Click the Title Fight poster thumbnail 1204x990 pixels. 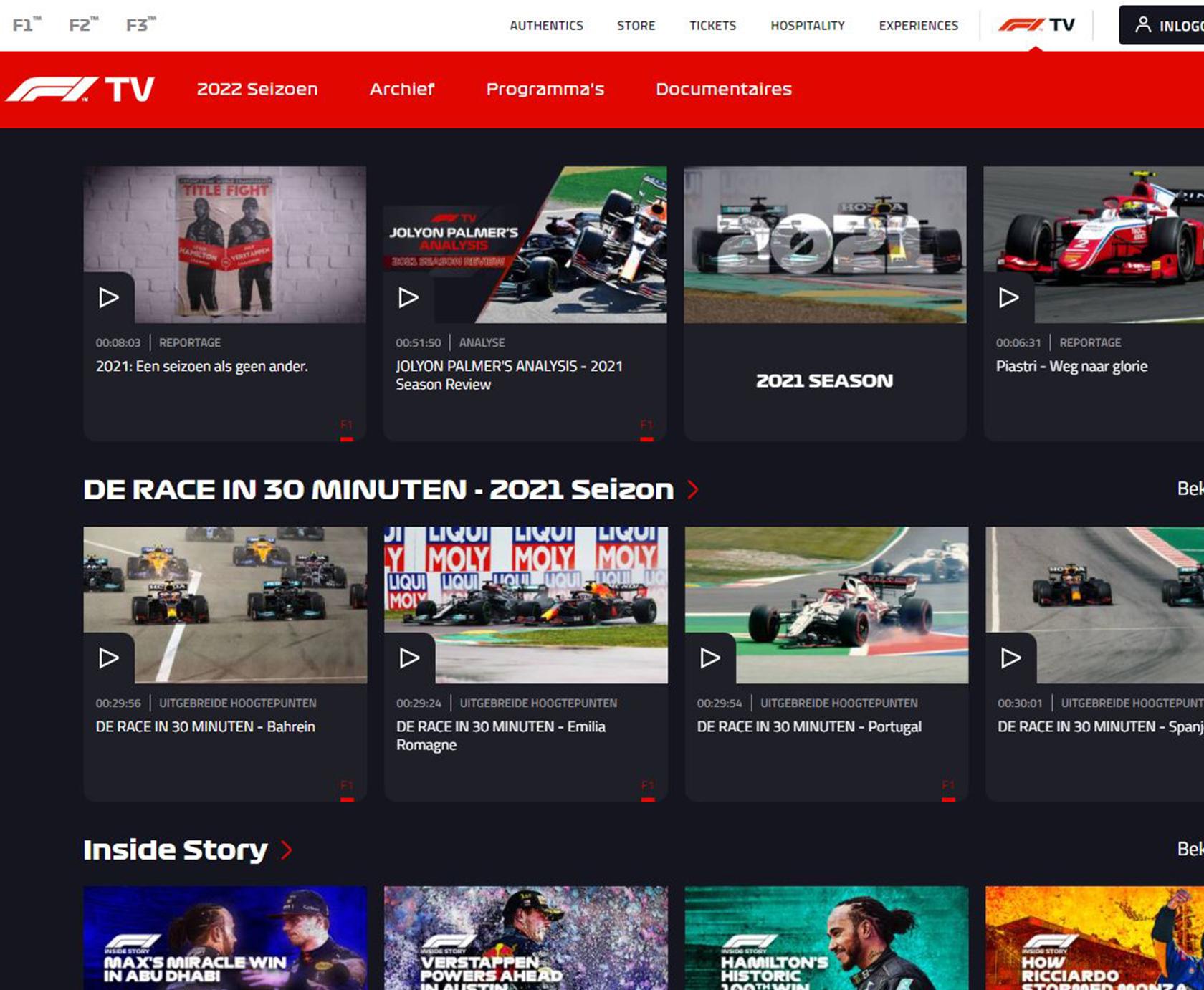point(225,245)
